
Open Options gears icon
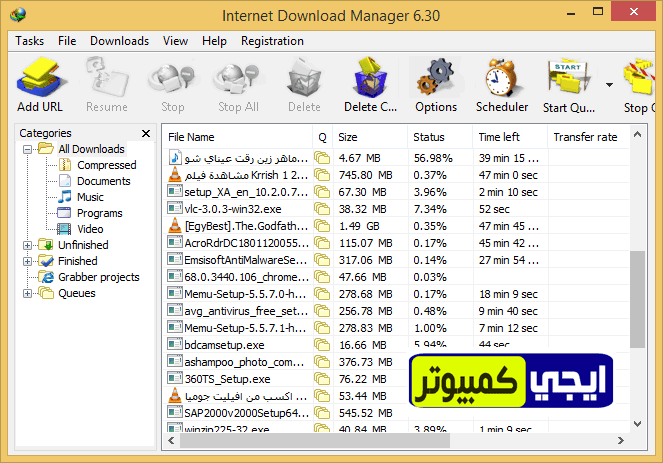(436, 78)
